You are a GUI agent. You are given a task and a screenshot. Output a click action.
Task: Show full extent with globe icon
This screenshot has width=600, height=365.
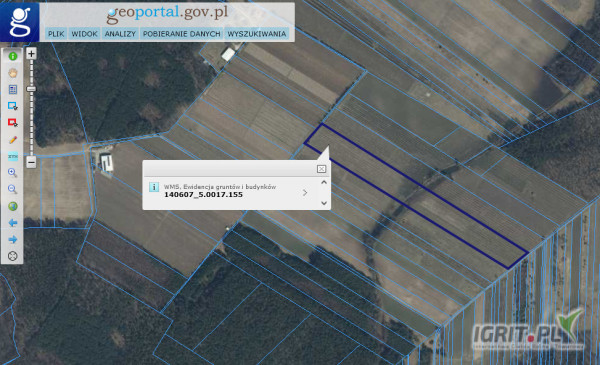13,206
